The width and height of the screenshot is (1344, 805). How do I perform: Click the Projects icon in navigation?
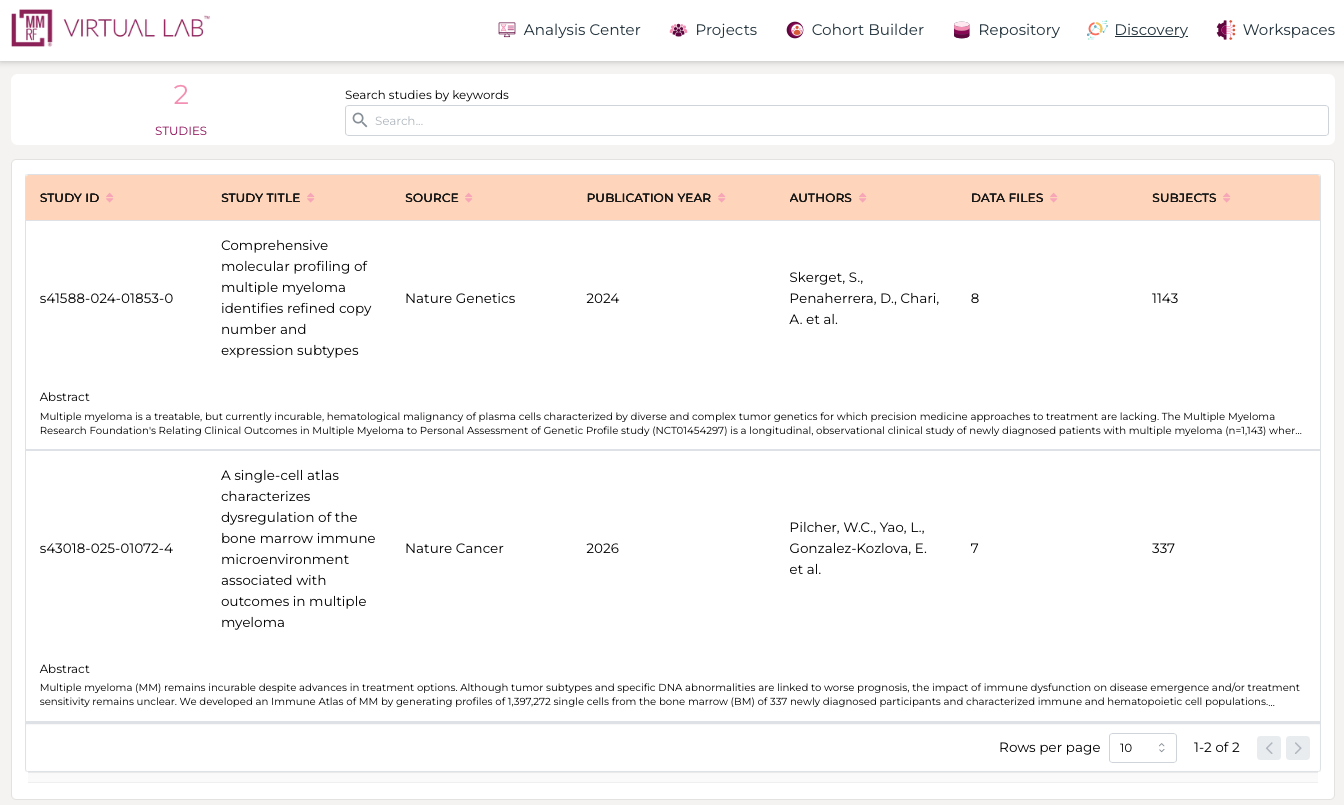coord(679,30)
